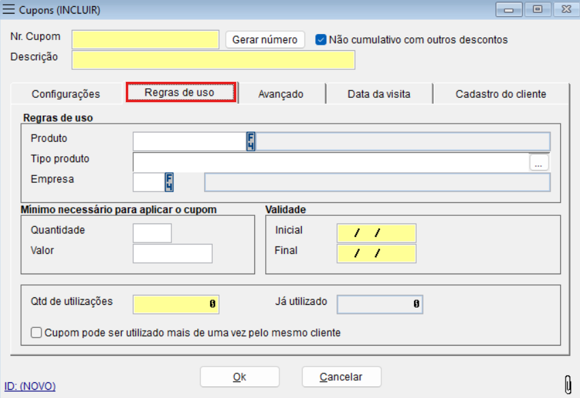Click the Qtd de utilizações field

pyautogui.click(x=176, y=304)
